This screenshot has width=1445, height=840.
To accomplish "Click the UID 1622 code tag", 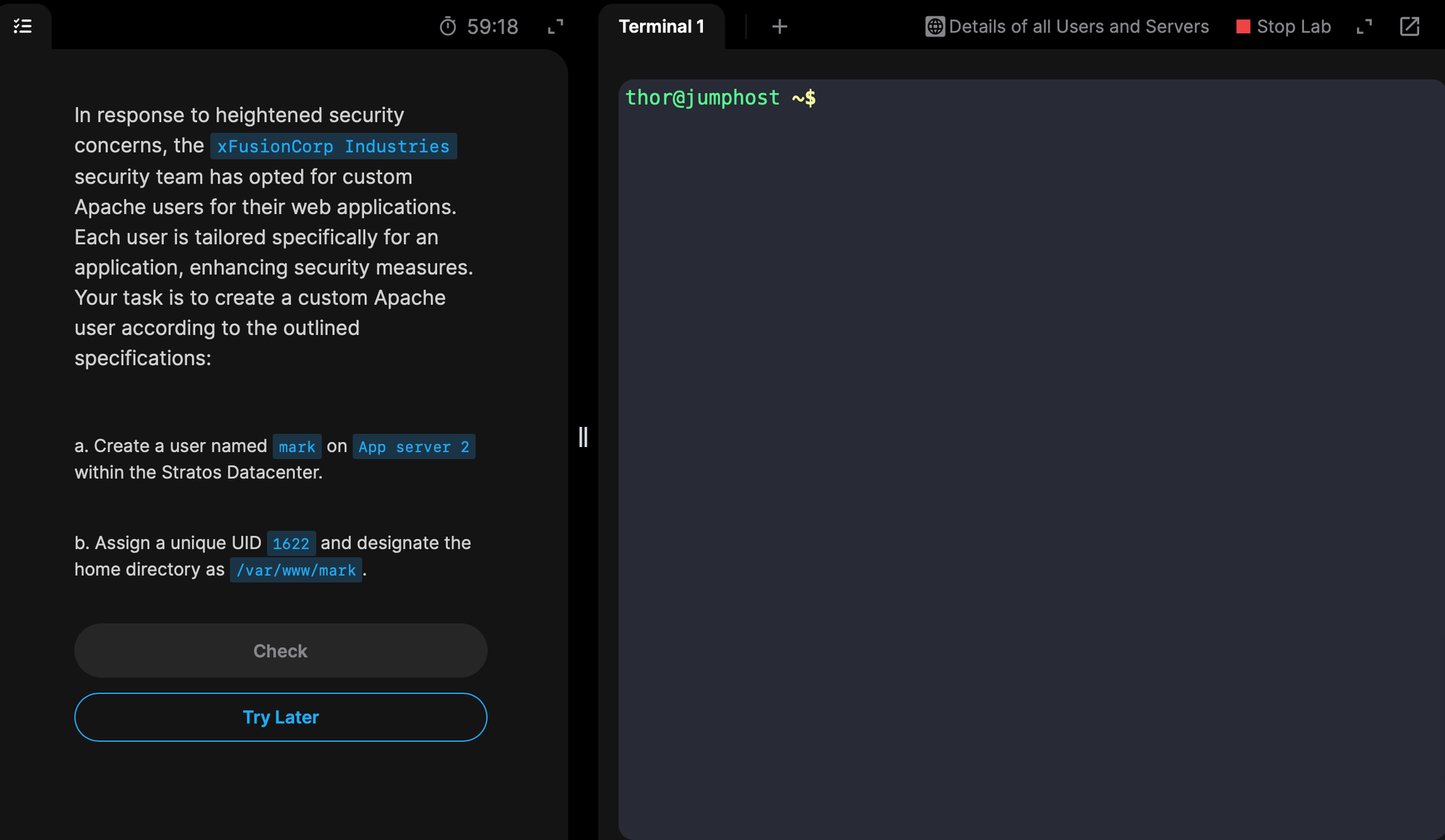I will 290,544.
